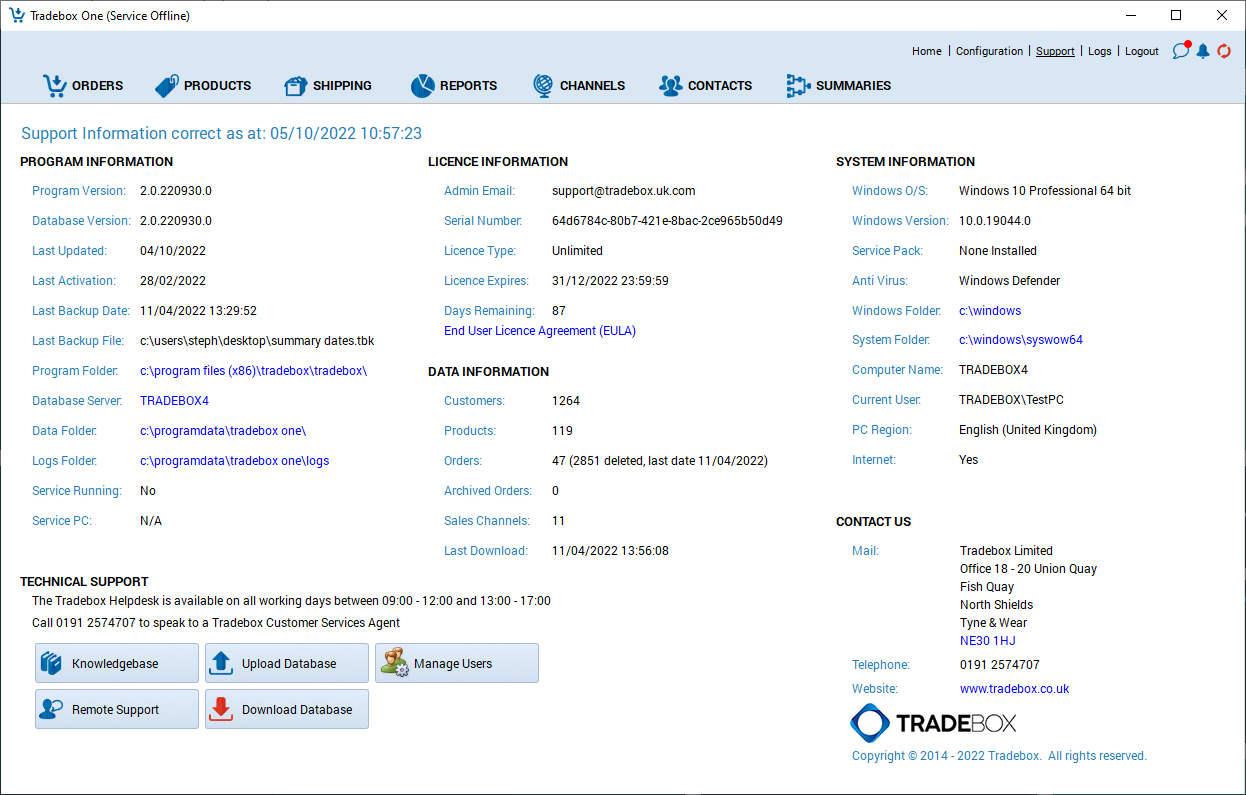
Task: Open the SHIPPING menu
Action: (342, 86)
